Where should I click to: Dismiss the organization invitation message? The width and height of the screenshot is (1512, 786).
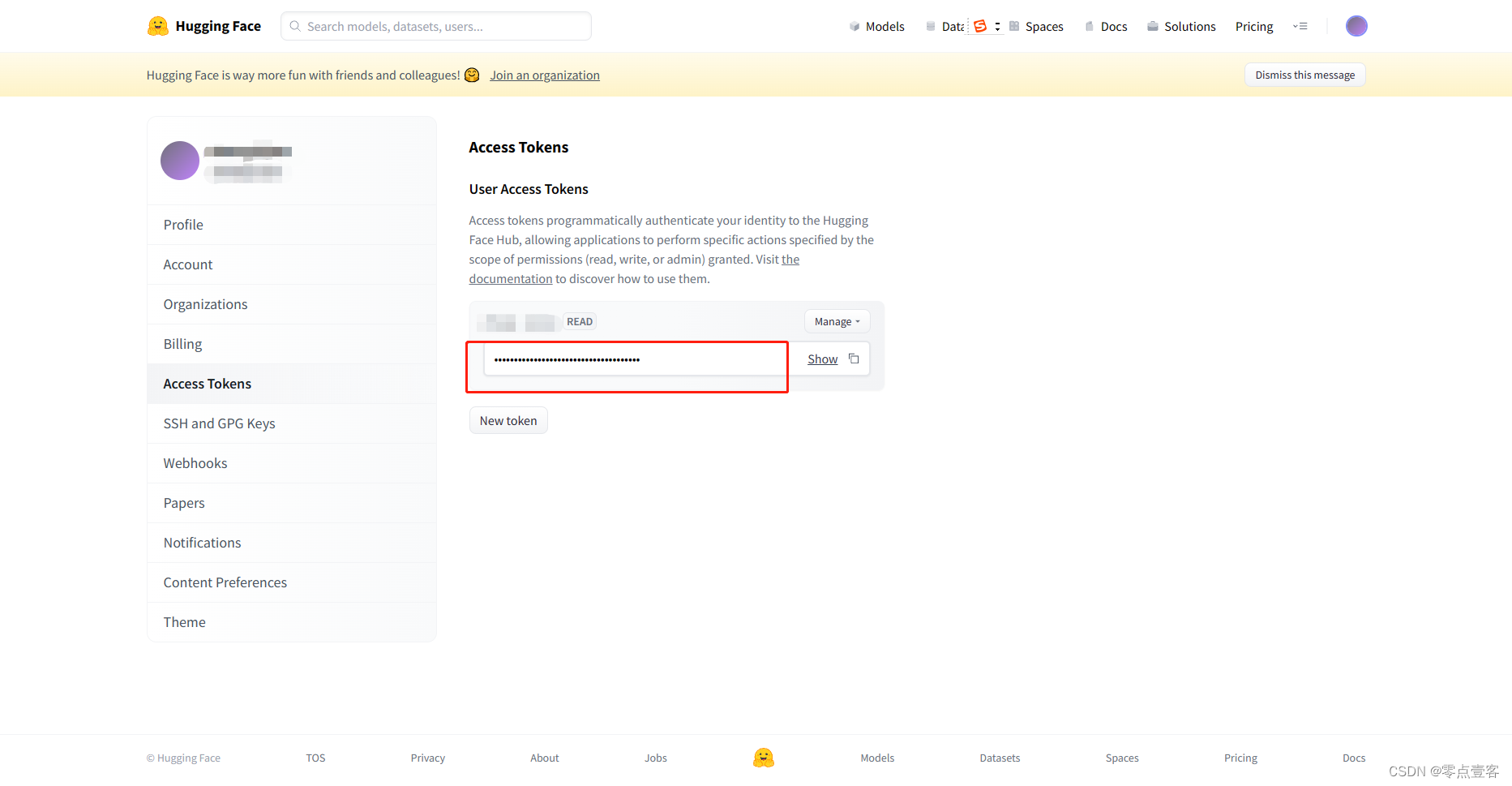1304,74
